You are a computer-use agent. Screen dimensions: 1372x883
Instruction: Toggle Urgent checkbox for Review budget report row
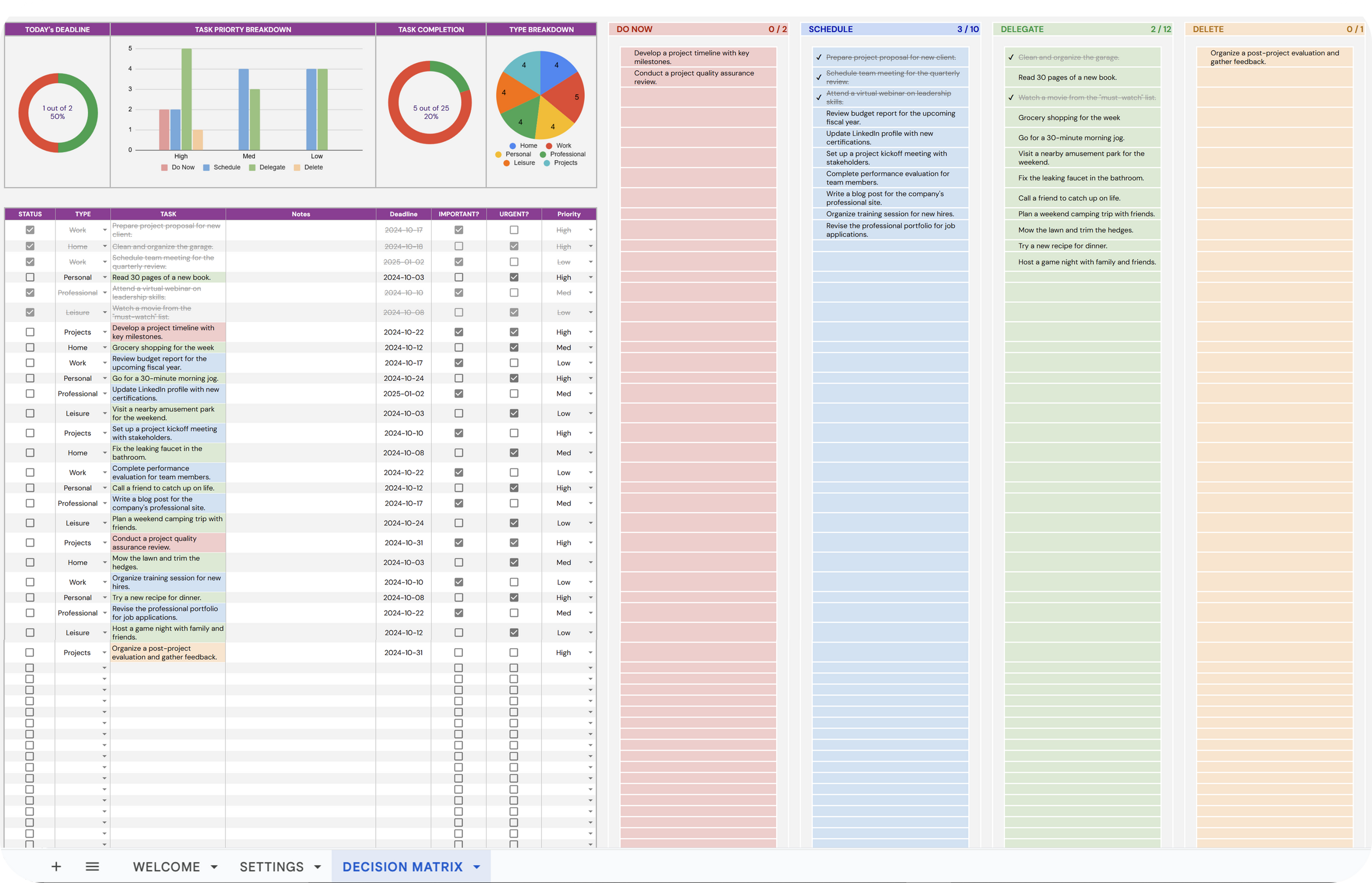click(513, 363)
